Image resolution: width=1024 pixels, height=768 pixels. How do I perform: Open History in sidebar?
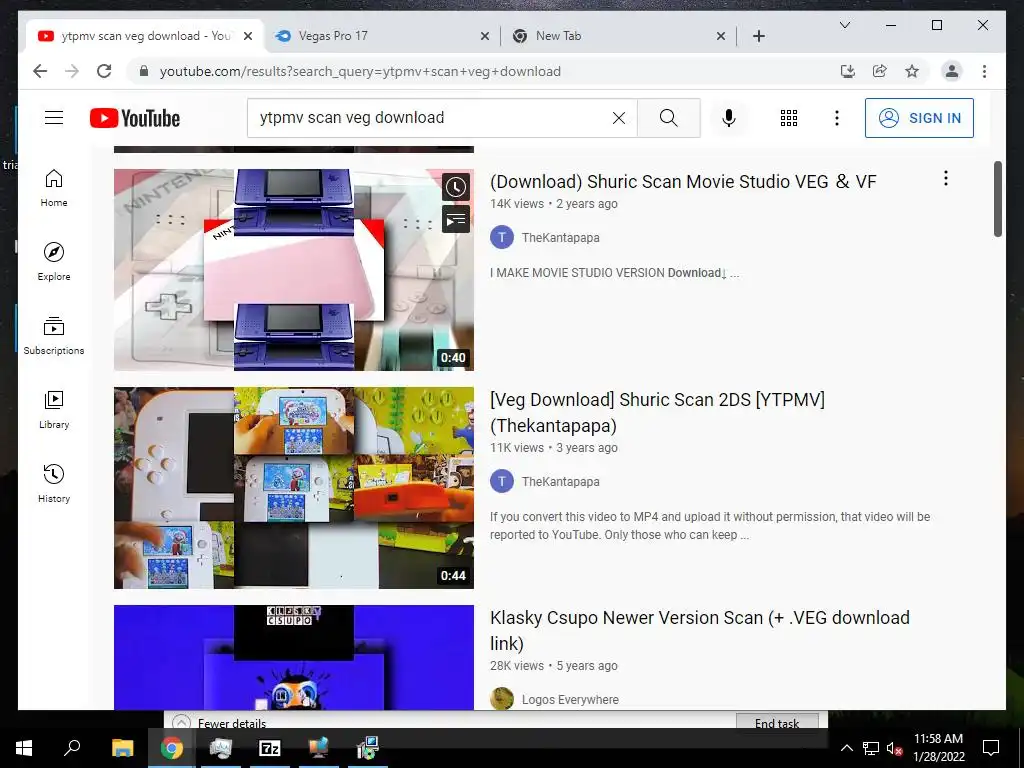(54, 483)
